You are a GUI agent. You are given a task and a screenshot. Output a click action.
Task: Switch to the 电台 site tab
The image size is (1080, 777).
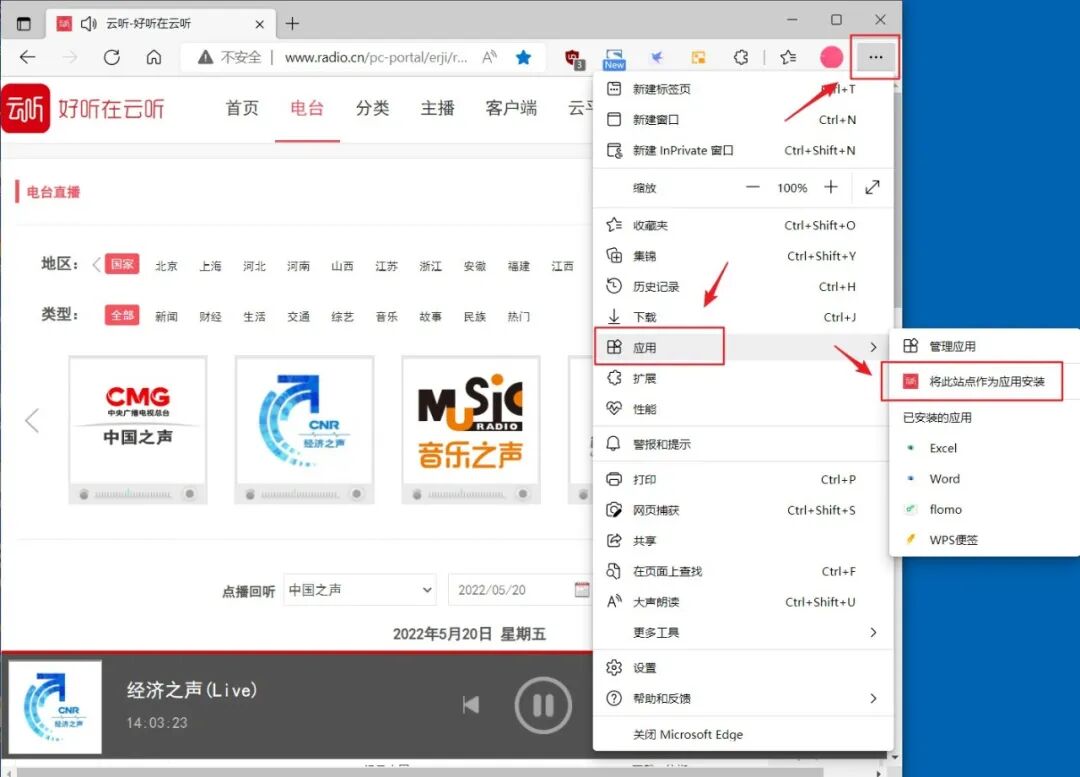[x=307, y=108]
